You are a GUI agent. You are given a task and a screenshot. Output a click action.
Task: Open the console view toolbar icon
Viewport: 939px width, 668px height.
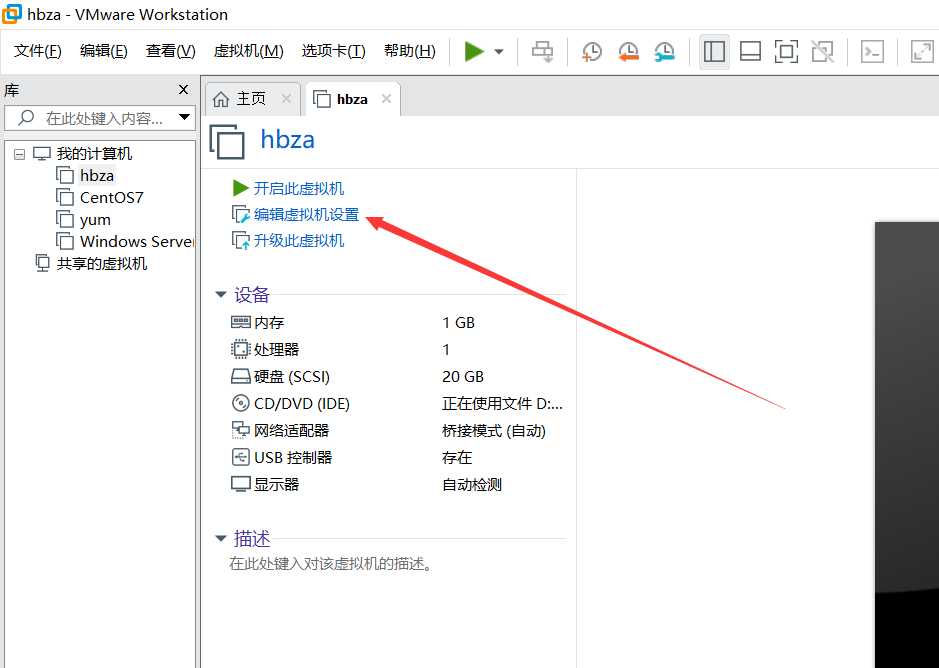click(872, 52)
